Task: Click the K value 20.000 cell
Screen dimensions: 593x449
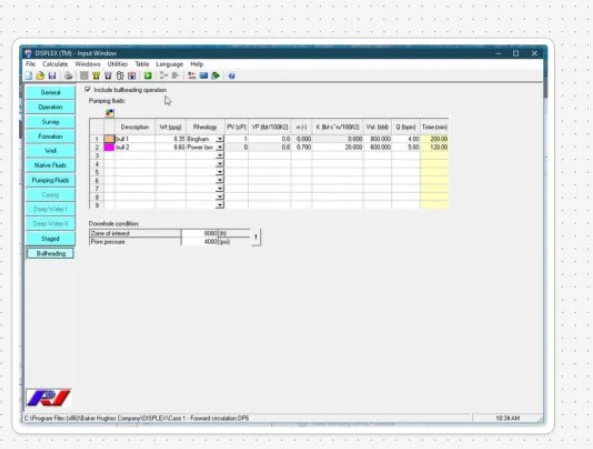Action: [337, 147]
